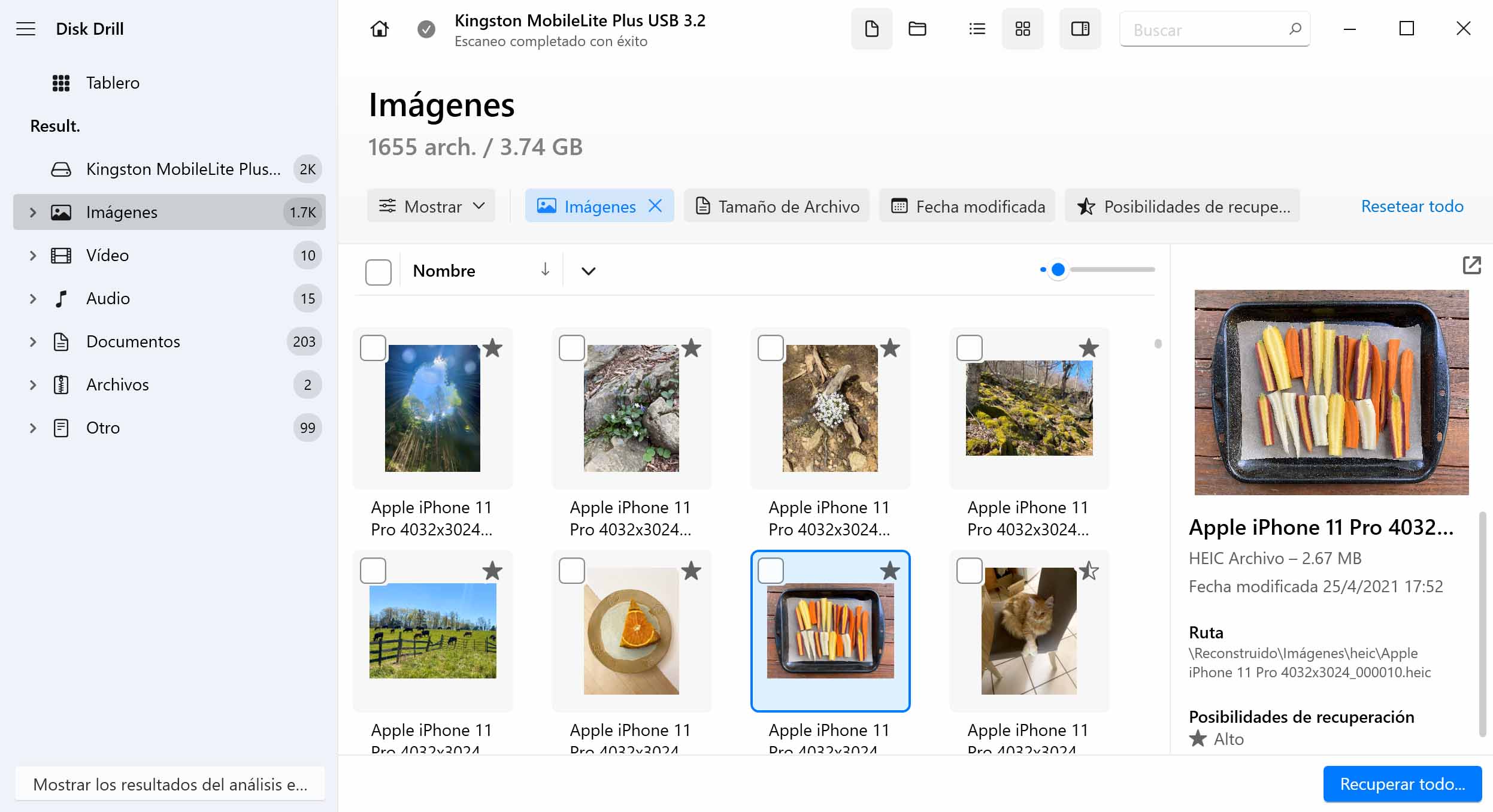Toggle the select-all checkbox
Viewport: 1493px width, 812px height.
[378, 272]
